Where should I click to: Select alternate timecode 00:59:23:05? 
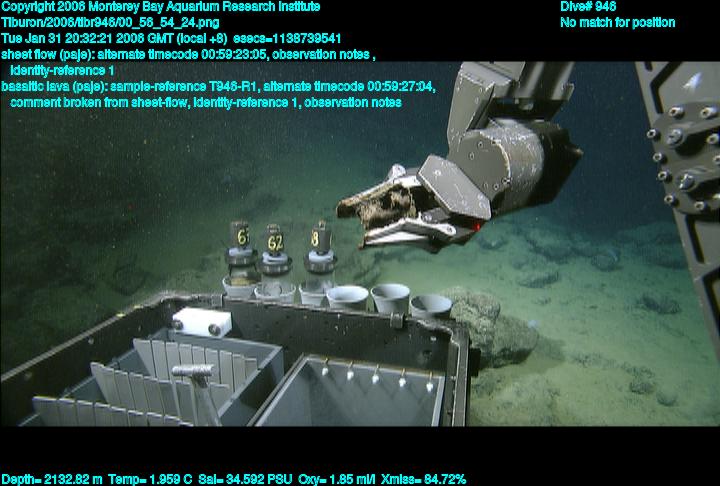click(182, 55)
